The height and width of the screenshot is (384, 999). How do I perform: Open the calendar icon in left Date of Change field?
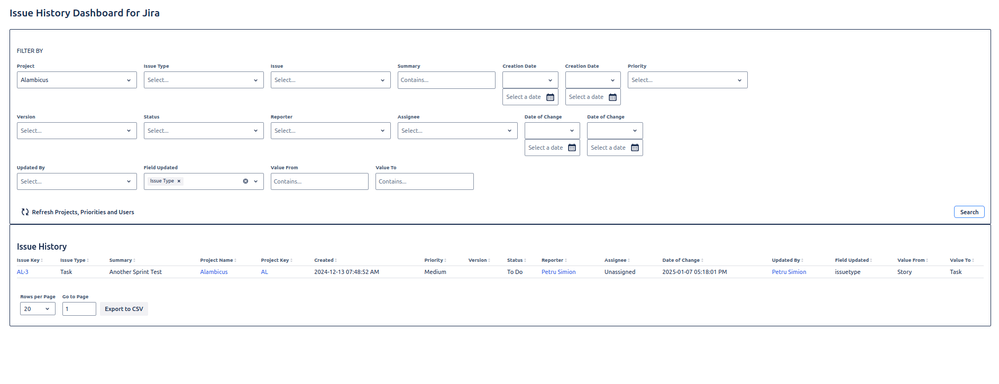point(572,148)
